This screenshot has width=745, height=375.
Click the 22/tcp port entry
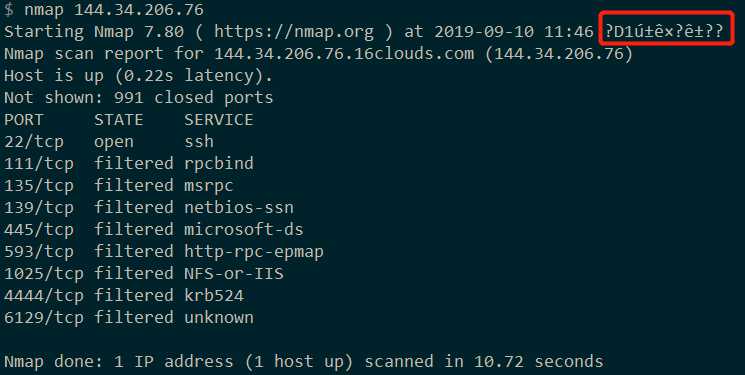coord(34,142)
